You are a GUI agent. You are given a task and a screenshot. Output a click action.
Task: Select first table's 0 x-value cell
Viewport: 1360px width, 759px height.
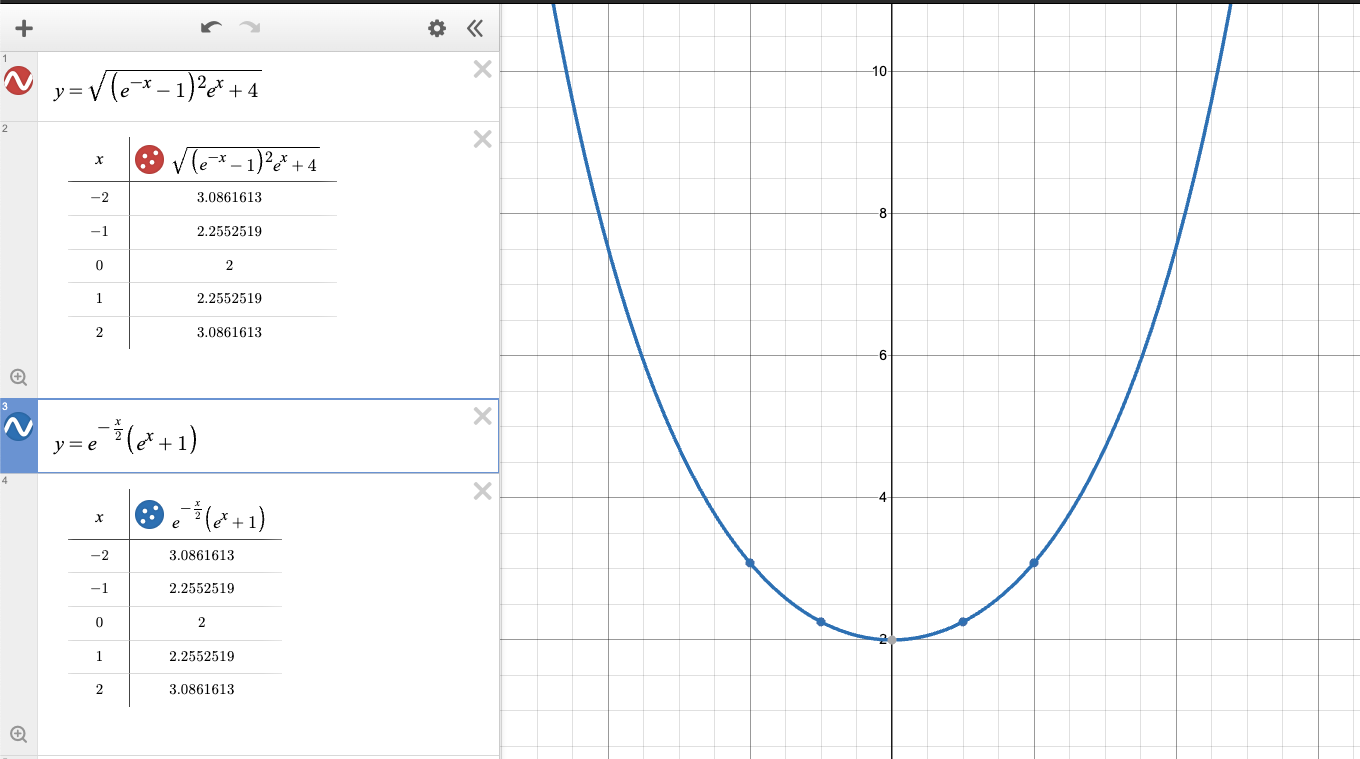(99, 265)
